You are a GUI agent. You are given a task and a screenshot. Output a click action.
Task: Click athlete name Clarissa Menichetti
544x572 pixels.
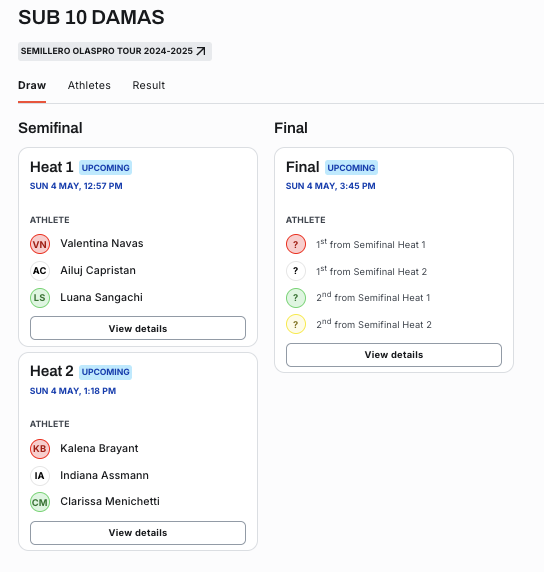click(110, 502)
